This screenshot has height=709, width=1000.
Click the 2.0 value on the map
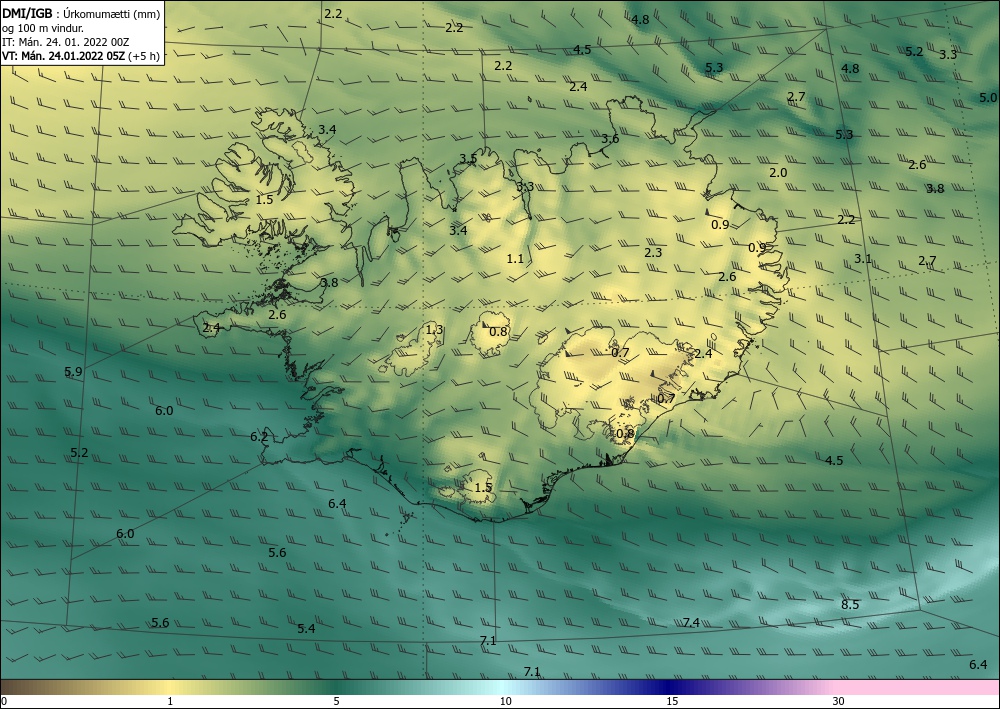pyautogui.click(x=778, y=173)
